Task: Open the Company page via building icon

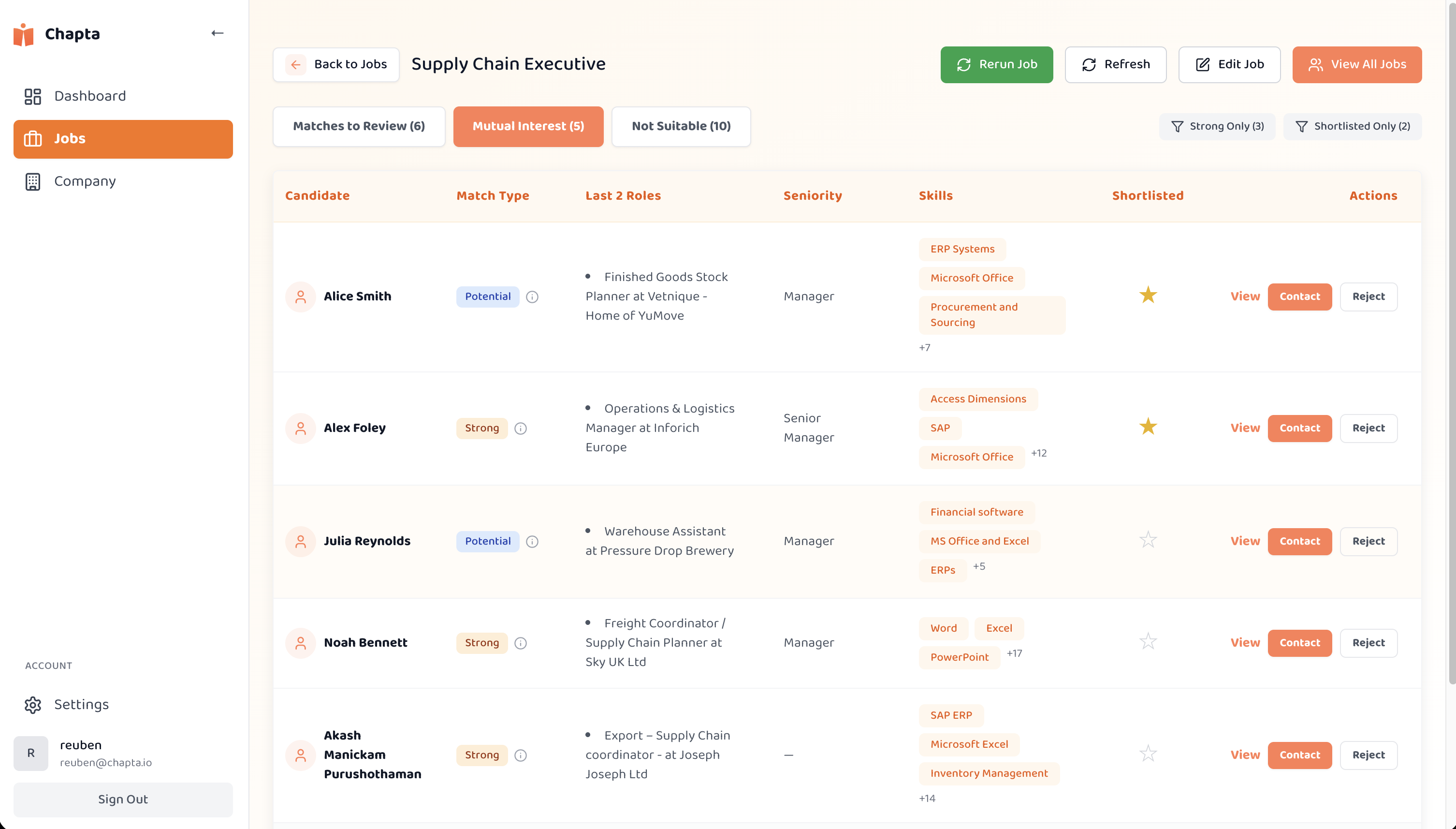Action: pos(33,181)
